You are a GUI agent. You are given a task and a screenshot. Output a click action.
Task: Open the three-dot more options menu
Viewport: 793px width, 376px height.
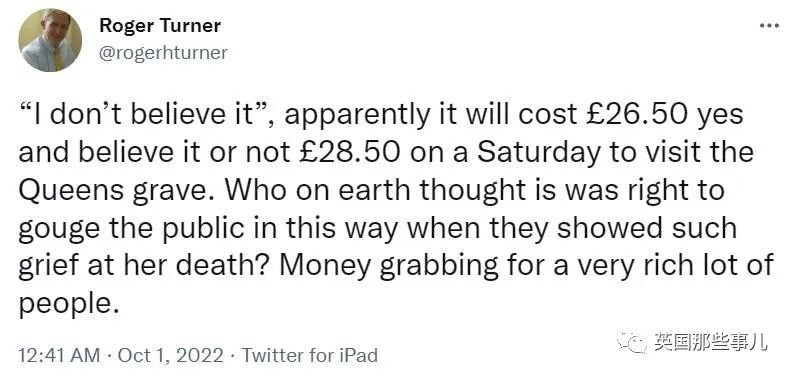(770, 26)
